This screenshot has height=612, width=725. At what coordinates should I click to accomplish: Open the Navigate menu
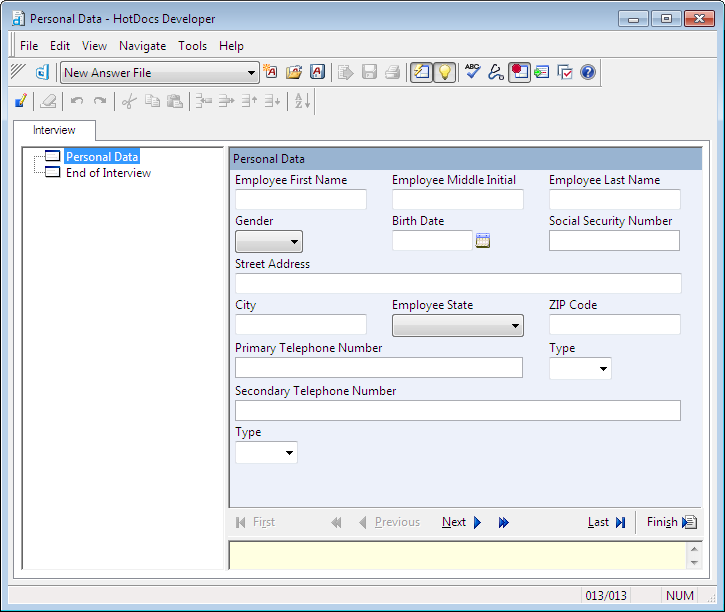[142, 46]
